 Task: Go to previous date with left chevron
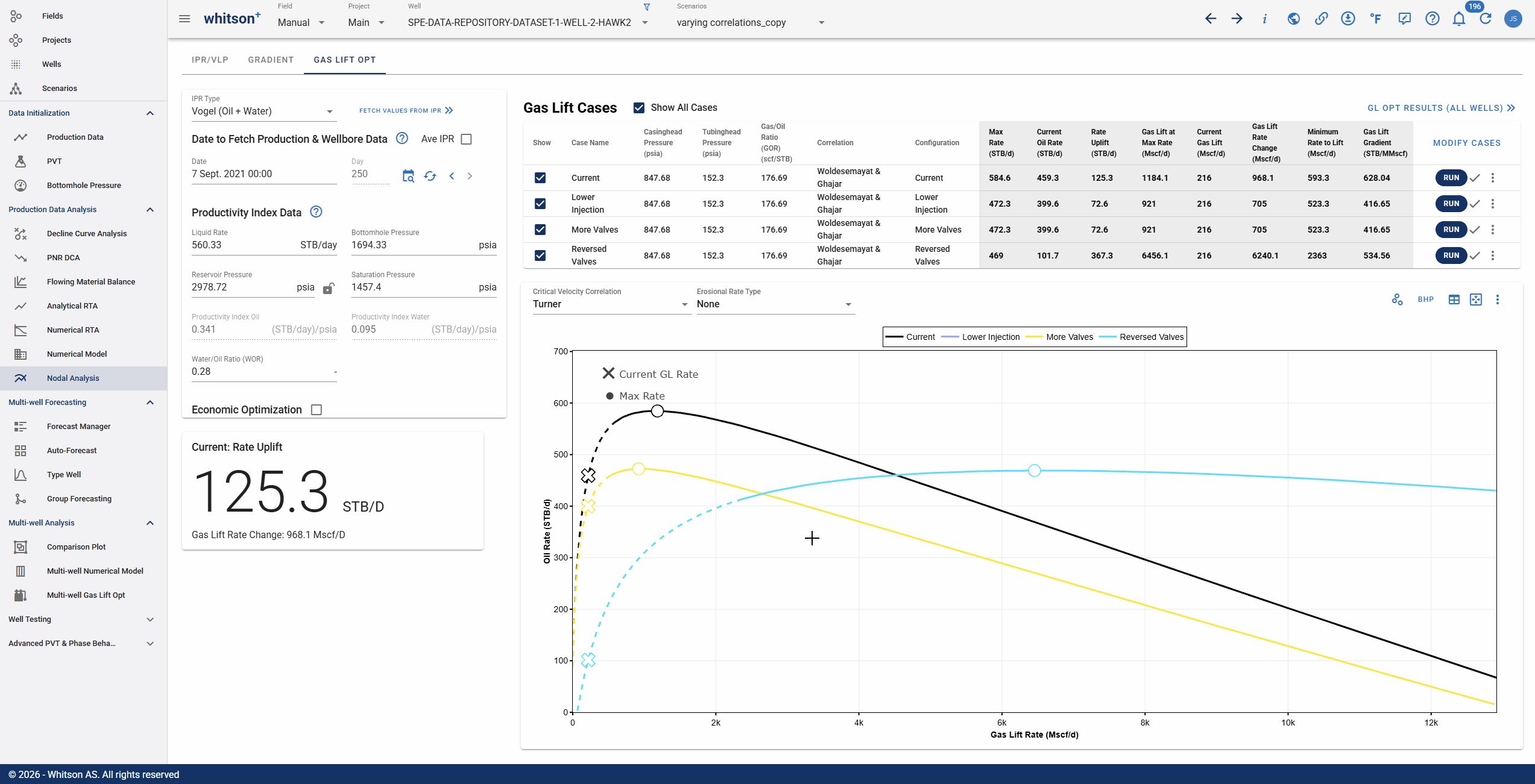(x=452, y=176)
